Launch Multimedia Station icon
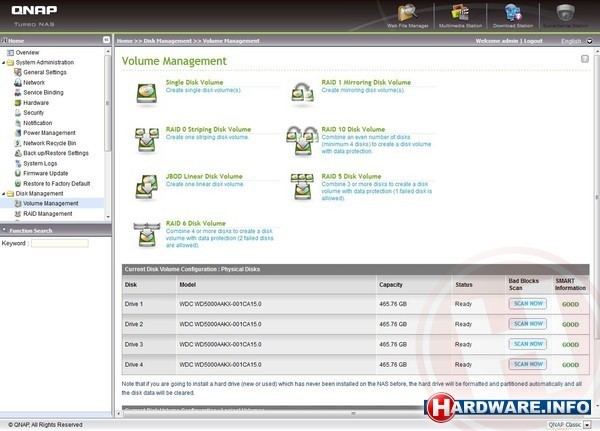 click(x=460, y=13)
